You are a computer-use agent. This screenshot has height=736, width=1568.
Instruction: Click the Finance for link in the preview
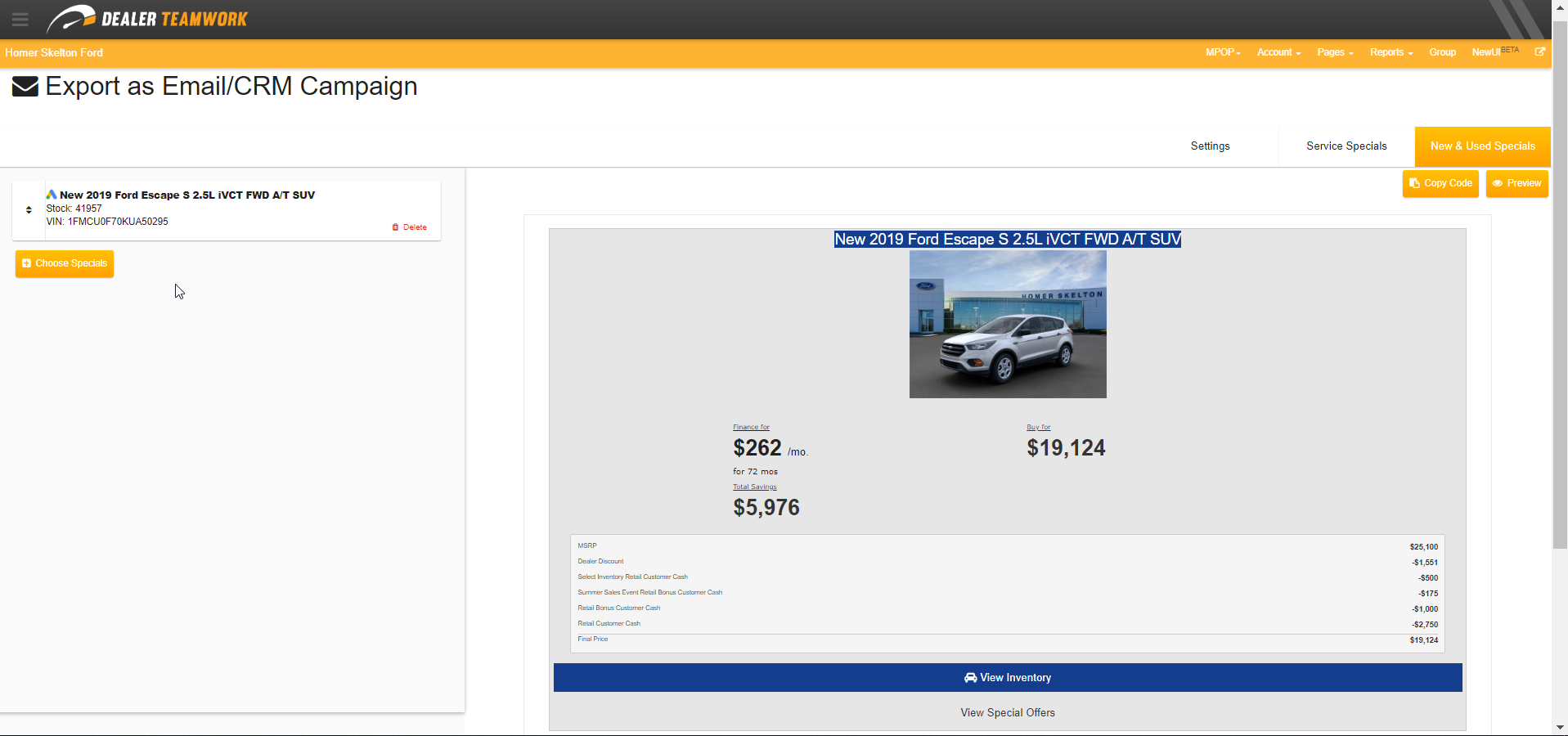pyautogui.click(x=751, y=426)
